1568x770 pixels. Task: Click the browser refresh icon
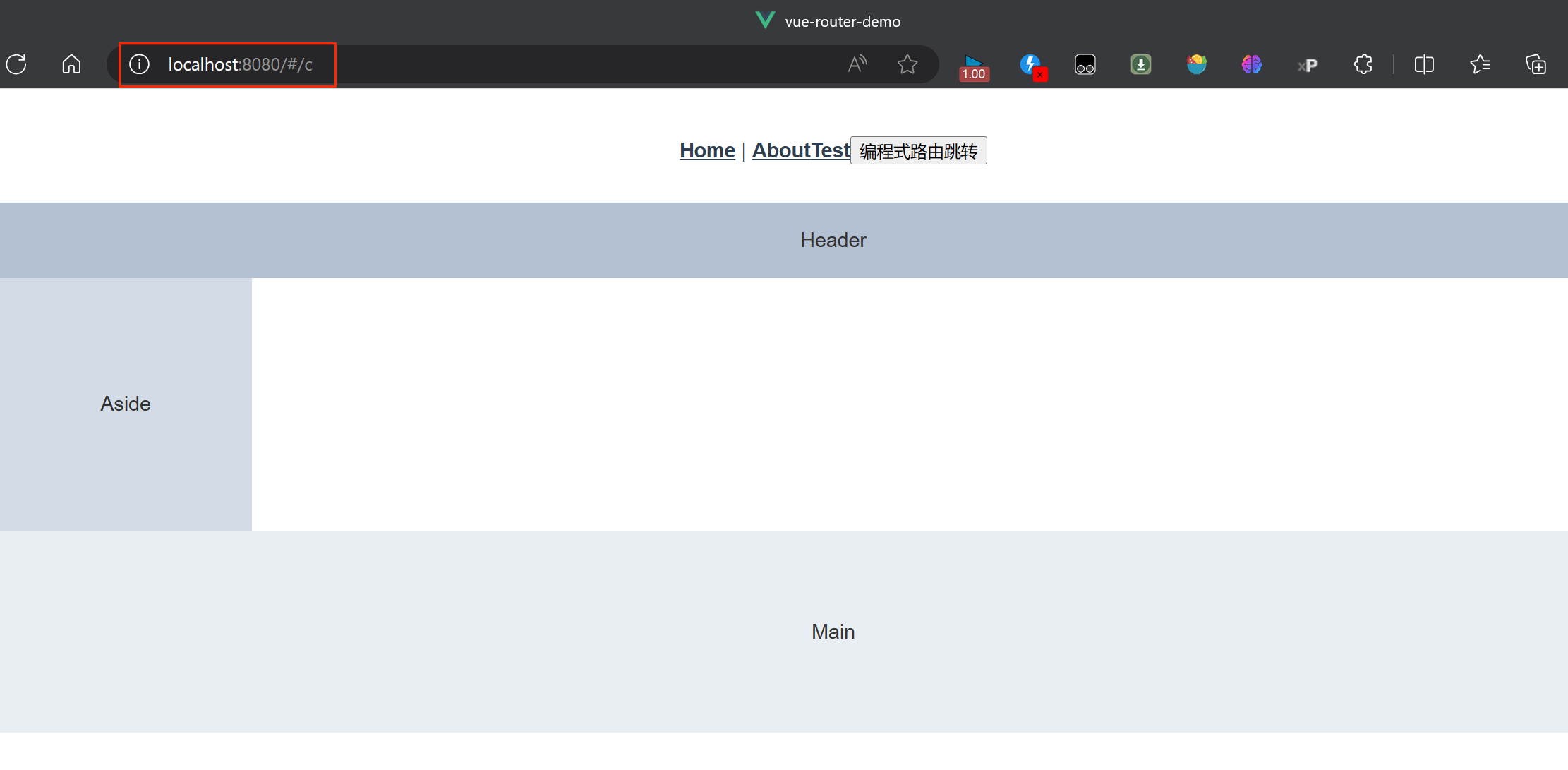(x=16, y=64)
